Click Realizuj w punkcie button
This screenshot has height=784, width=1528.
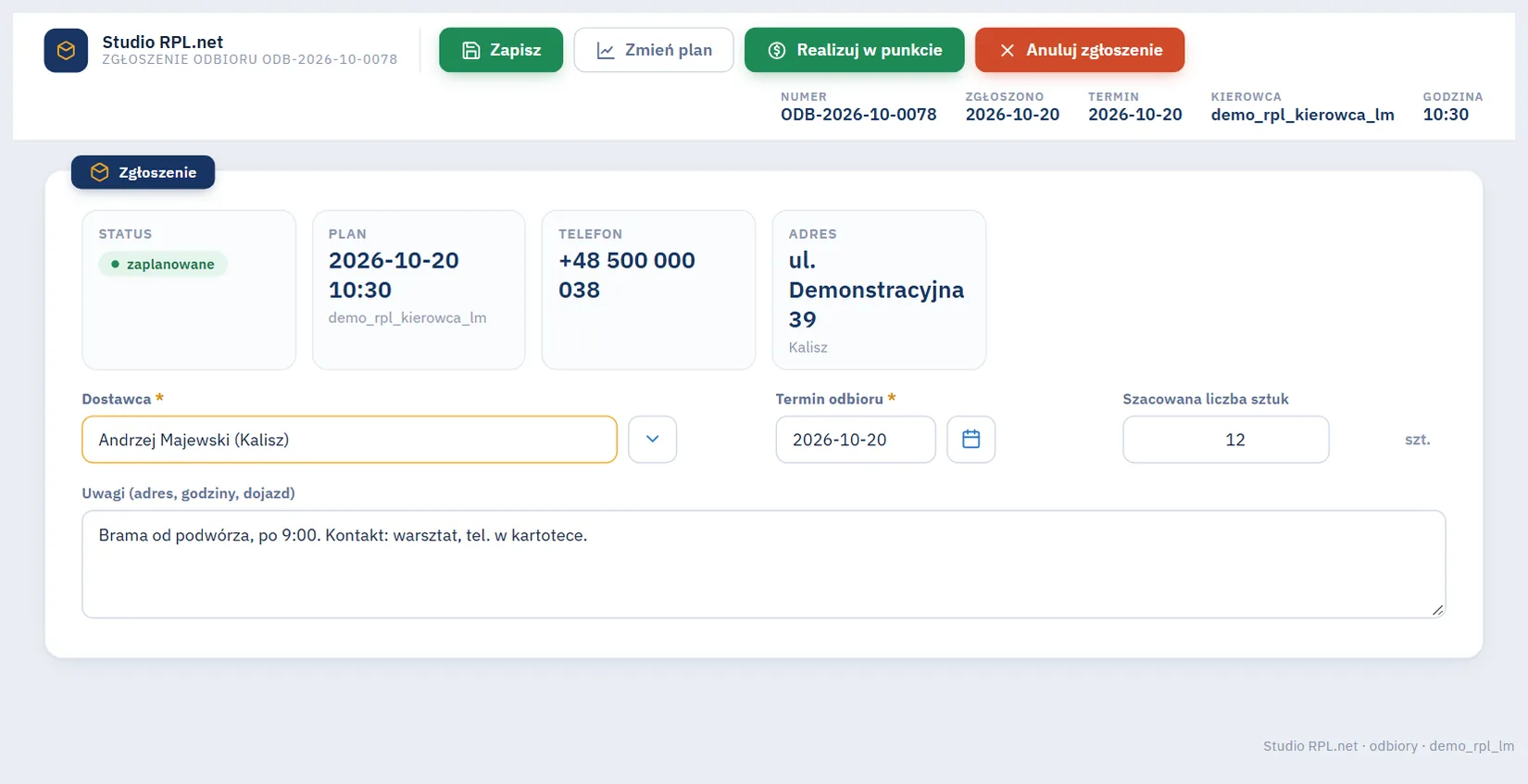[x=854, y=50]
